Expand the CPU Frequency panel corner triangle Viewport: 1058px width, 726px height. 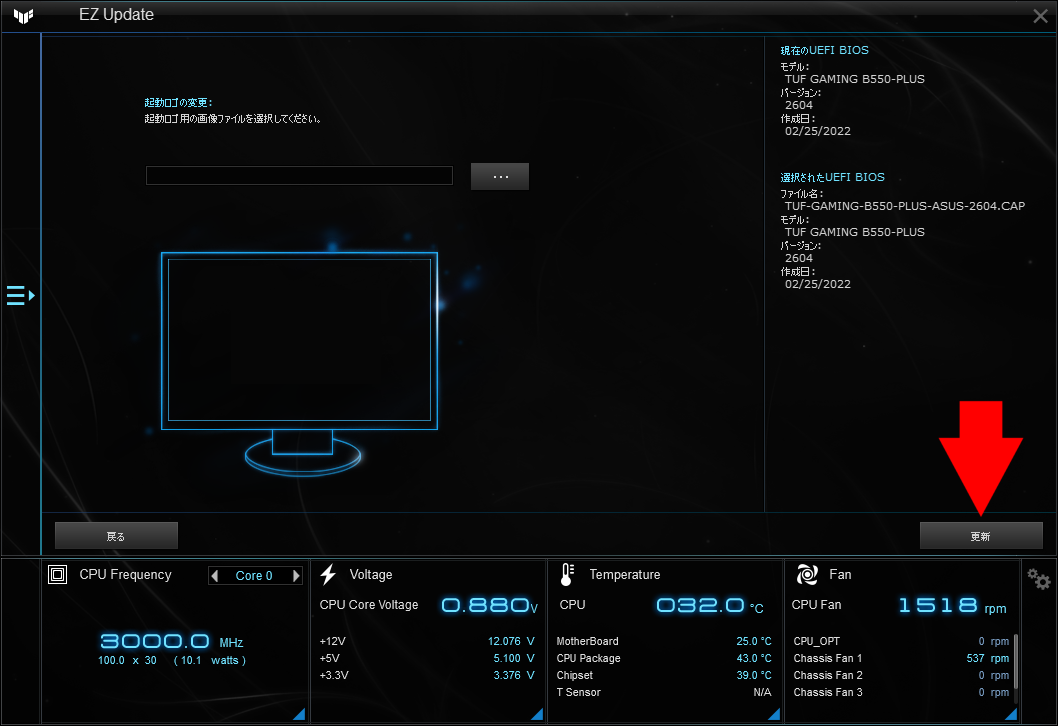(297, 713)
